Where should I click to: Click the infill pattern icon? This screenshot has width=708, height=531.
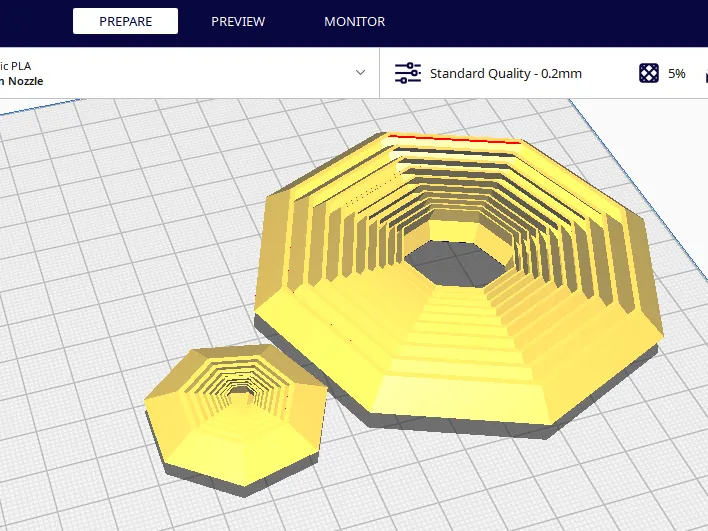[x=649, y=73]
